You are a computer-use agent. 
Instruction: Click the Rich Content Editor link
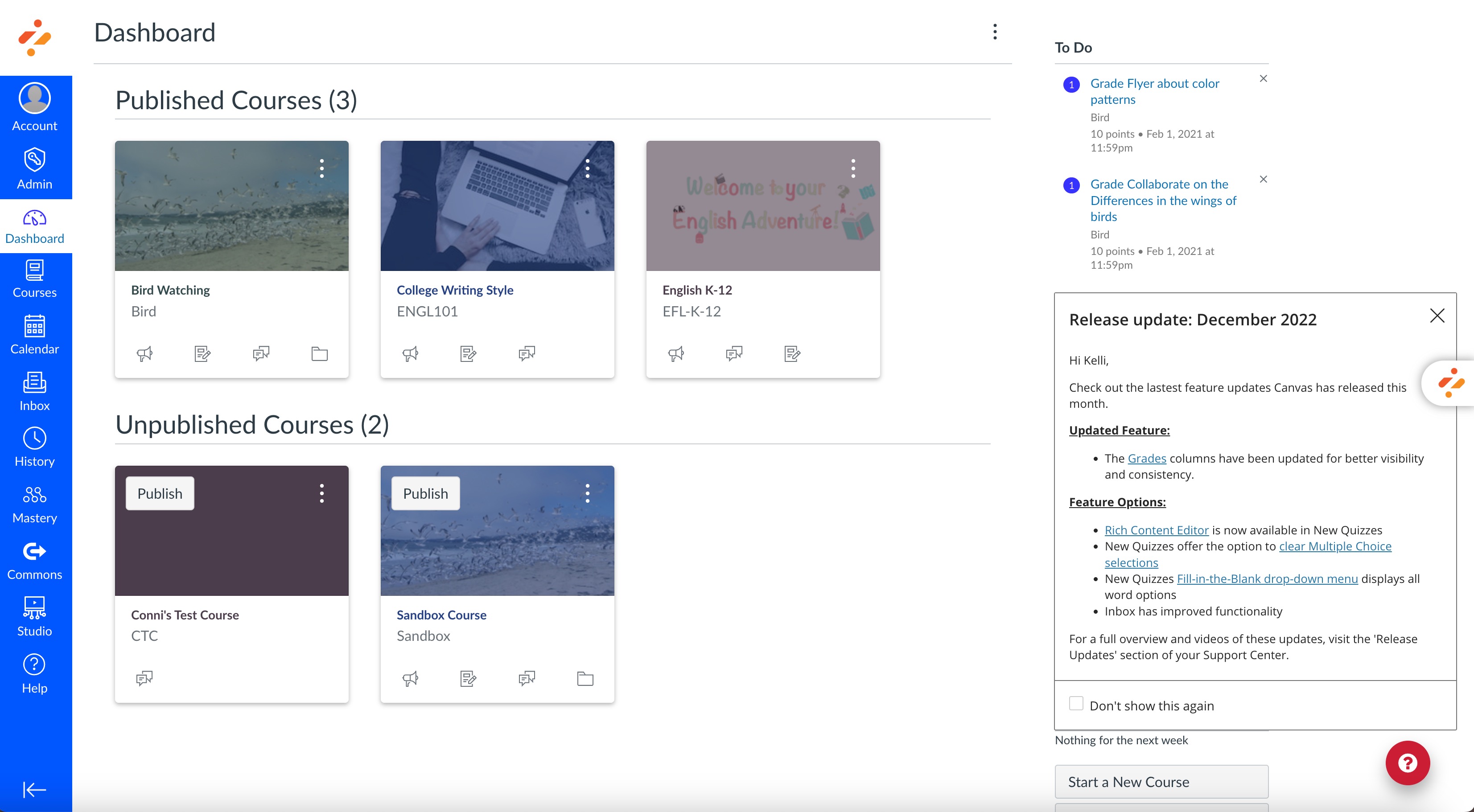[1156, 529]
